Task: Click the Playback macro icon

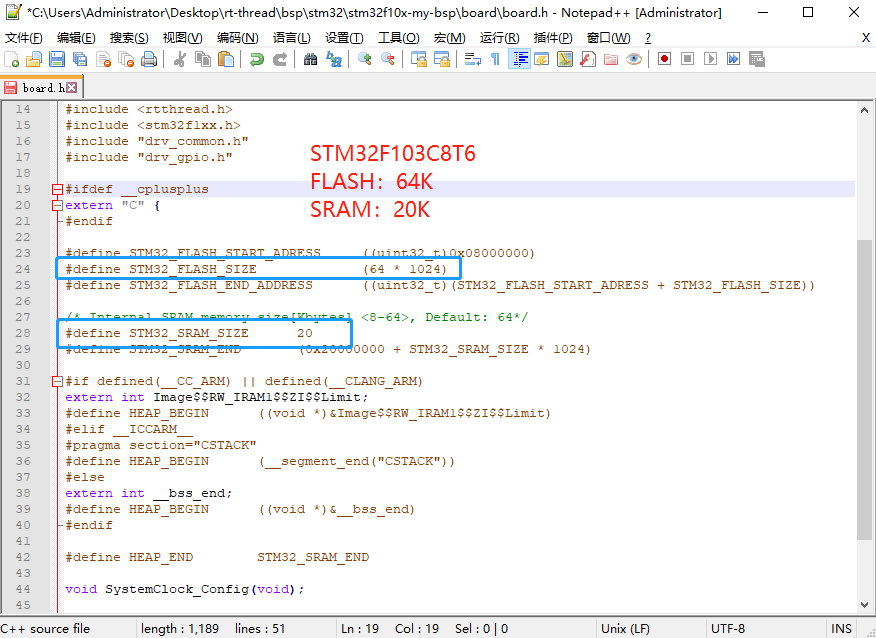Action: pyautogui.click(x=710, y=59)
